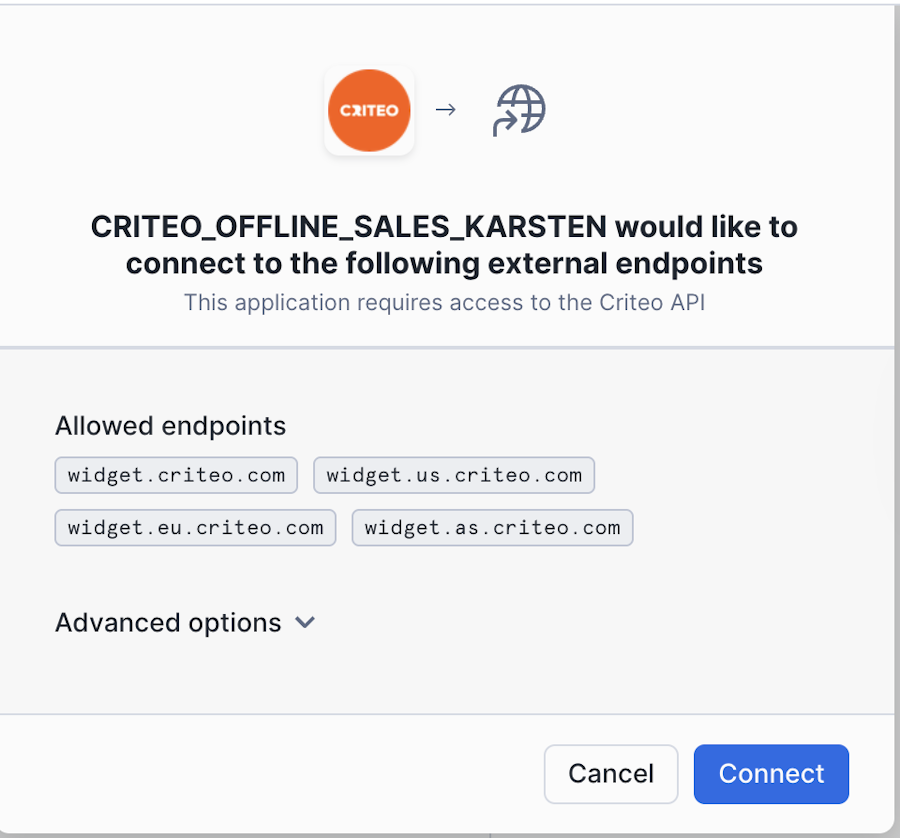Click the Allowed endpoints label

[x=170, y=426]
